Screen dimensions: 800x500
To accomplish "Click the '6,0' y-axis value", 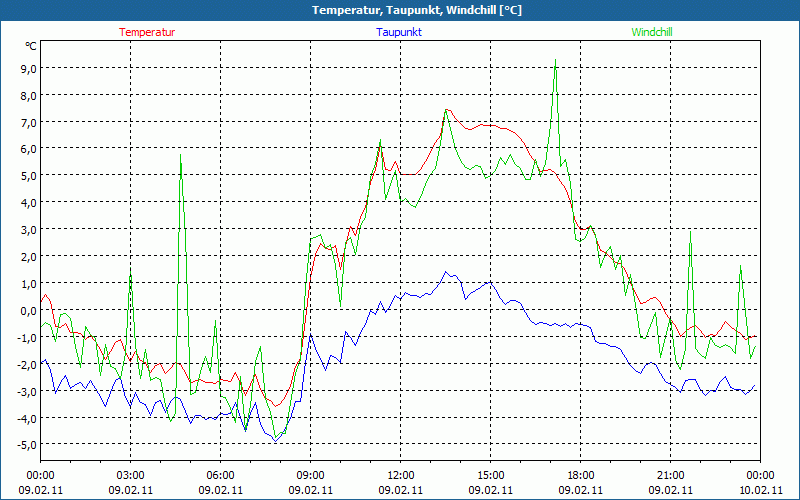I will (x=27, y=149).
